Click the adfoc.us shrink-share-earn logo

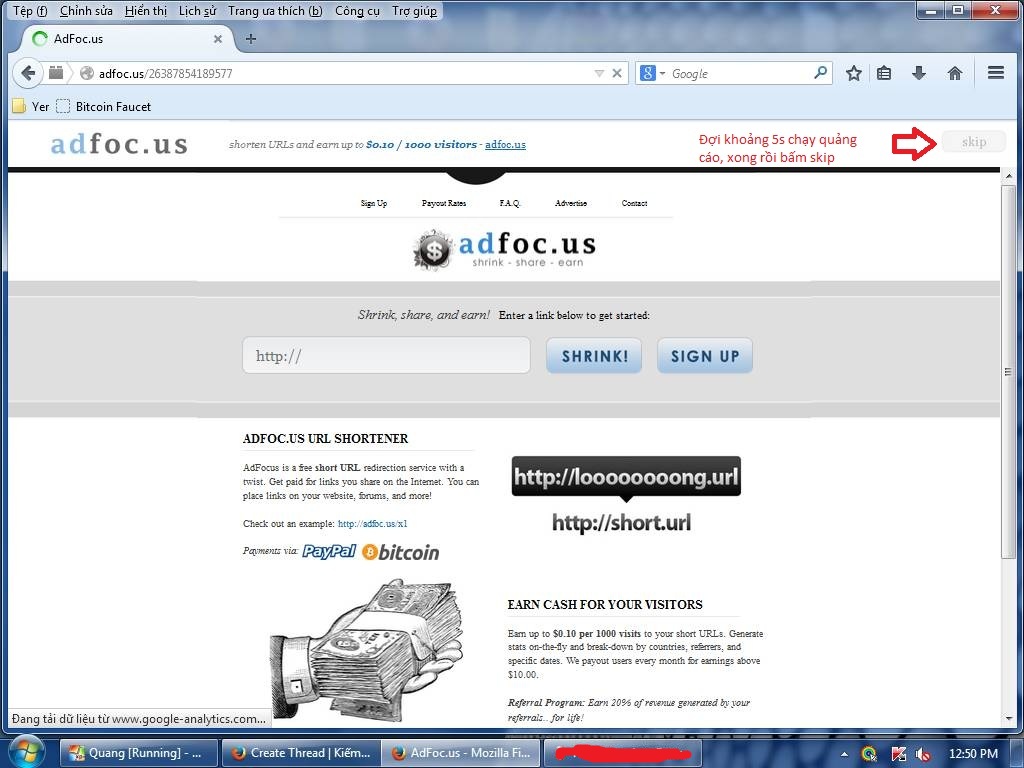tap(505, 249)
